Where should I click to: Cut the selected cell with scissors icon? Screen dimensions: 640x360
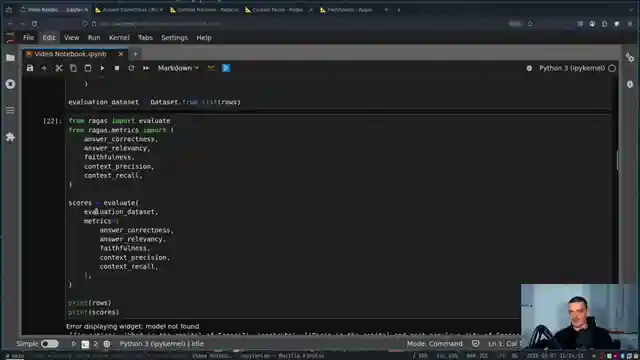tap(59, 68)
